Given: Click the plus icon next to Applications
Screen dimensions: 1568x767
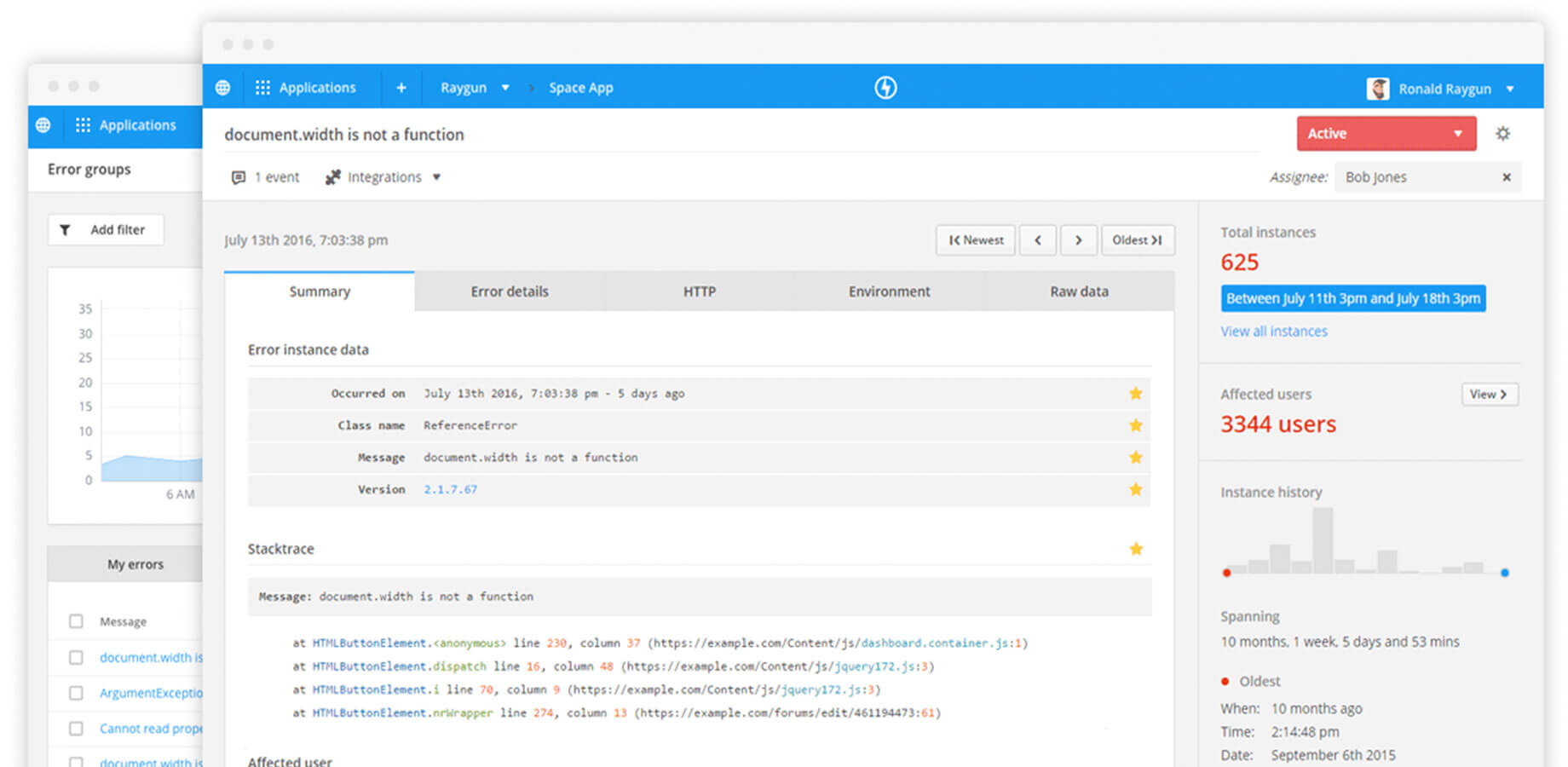Looking at the screenshot, I should (401, 87).
